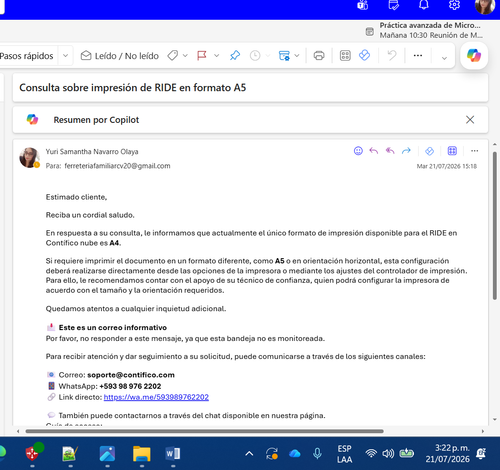Expand categorize tag dropdown arrow

coord(185,56)
